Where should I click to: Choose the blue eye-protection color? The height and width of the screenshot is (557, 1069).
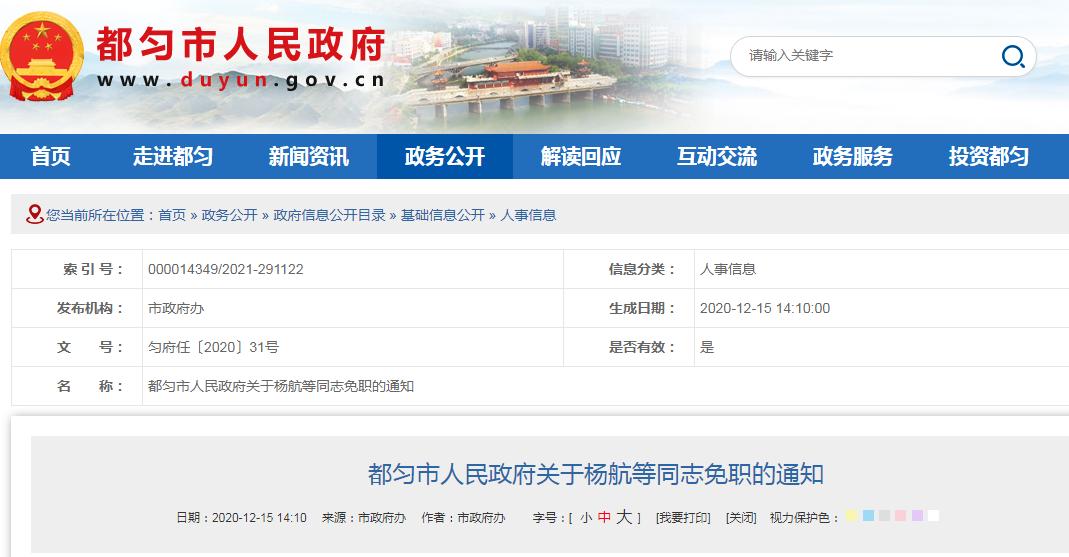[x=868, y=515]
